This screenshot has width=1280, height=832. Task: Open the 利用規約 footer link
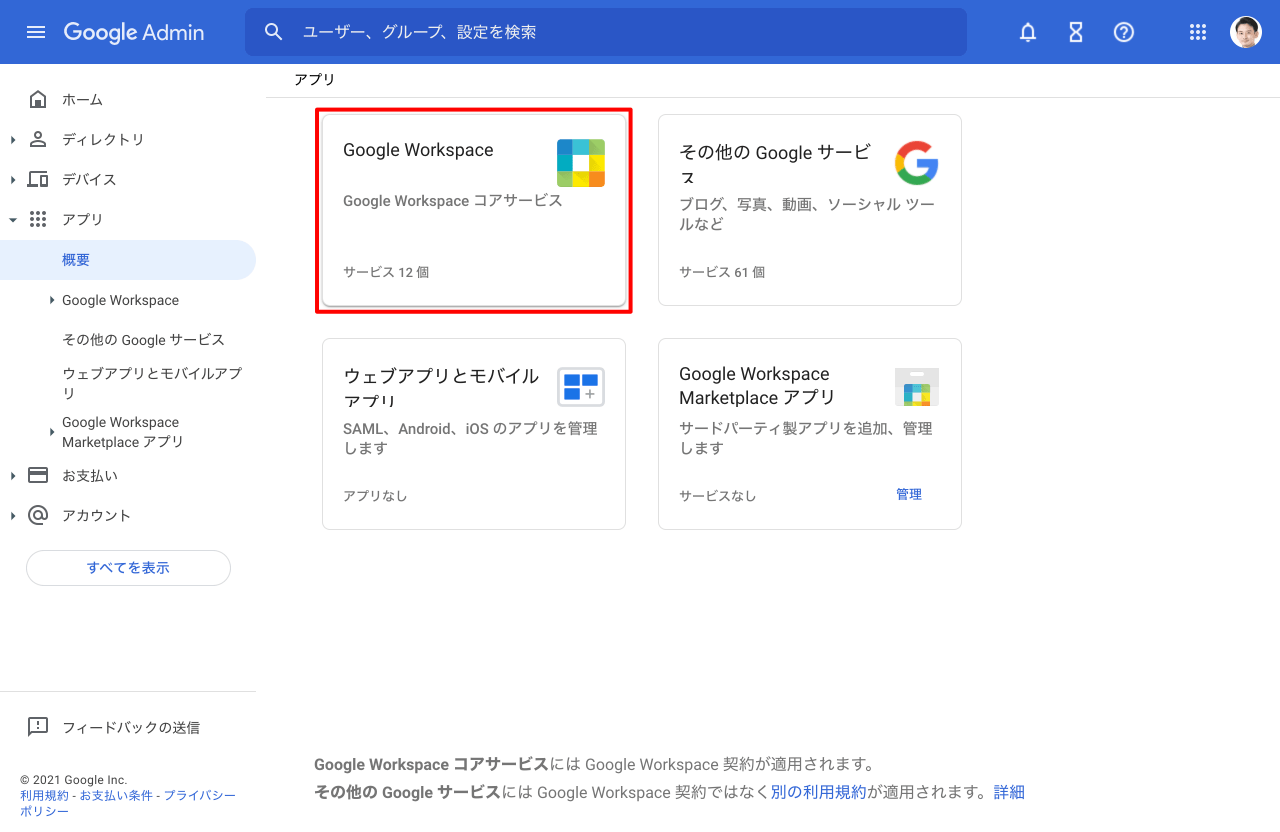tap(44, 795)
